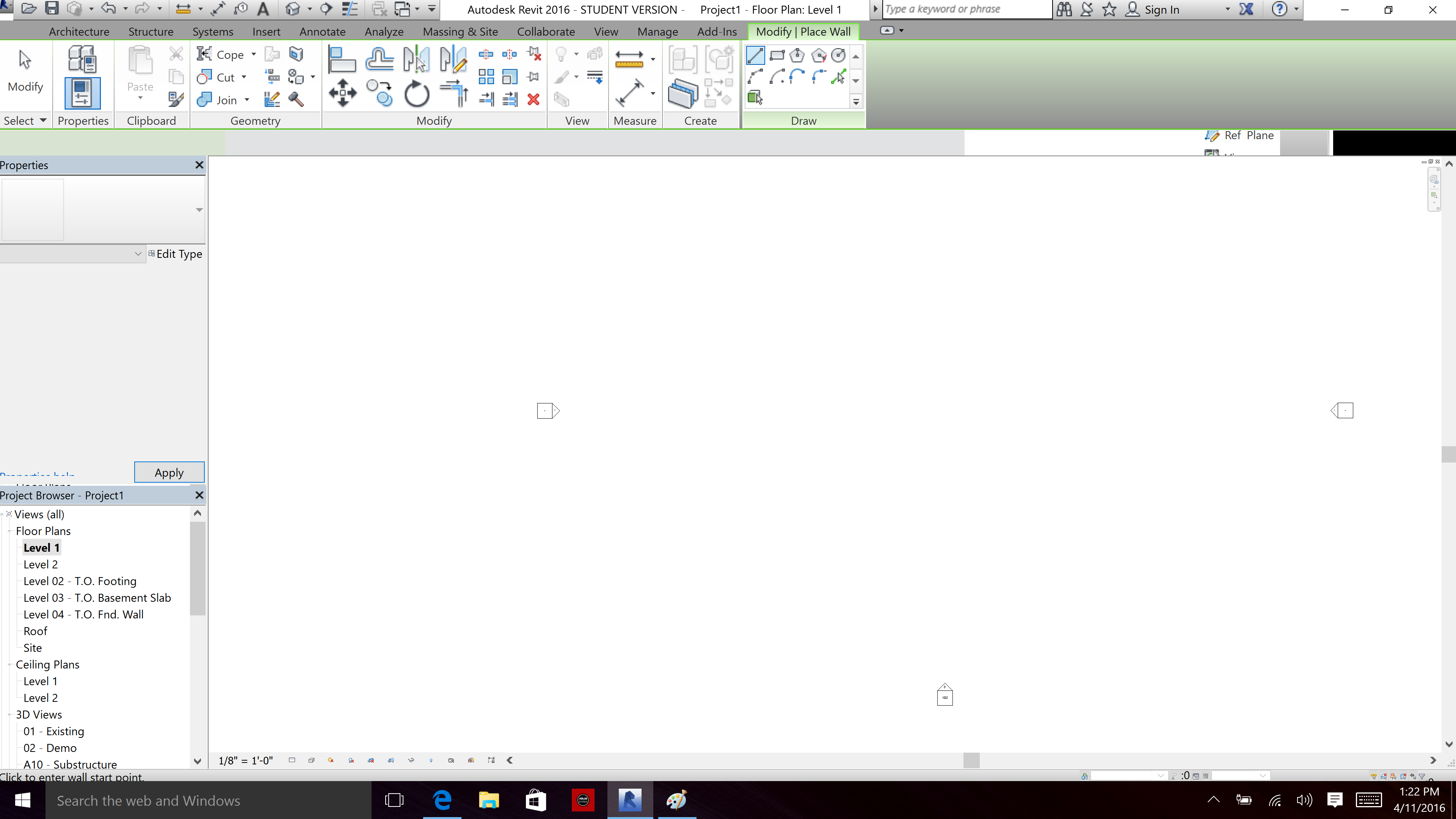Image resolution: width=1456 pixels, height=819 pixels.
Task: Click the Demolish hammer icon
Action: pyautogui.click(x=296, y=100)
